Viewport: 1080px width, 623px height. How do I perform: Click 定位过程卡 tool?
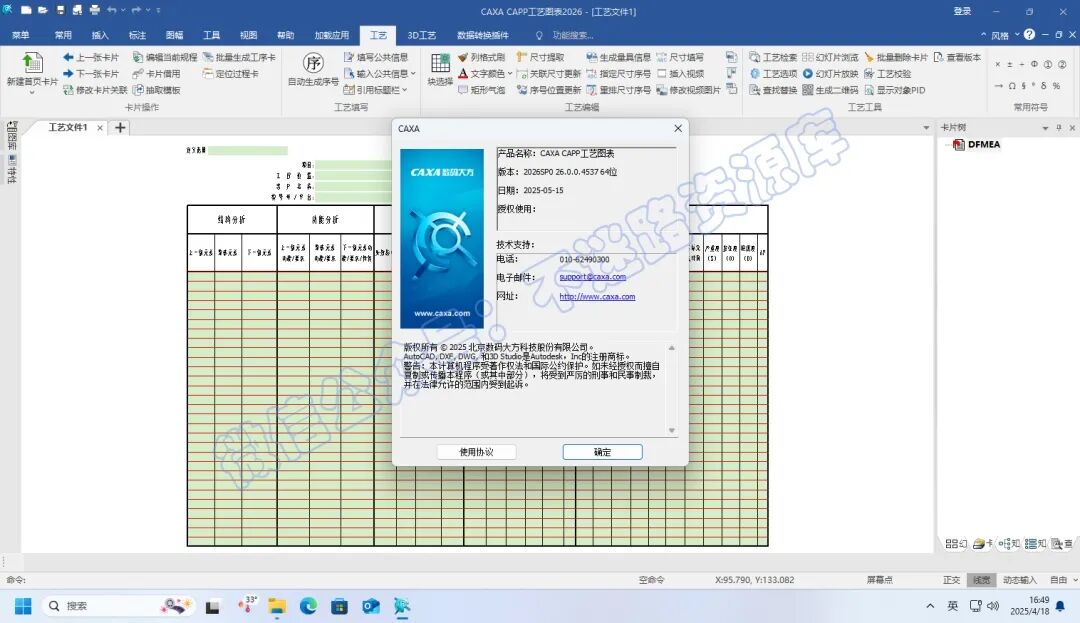231,74
